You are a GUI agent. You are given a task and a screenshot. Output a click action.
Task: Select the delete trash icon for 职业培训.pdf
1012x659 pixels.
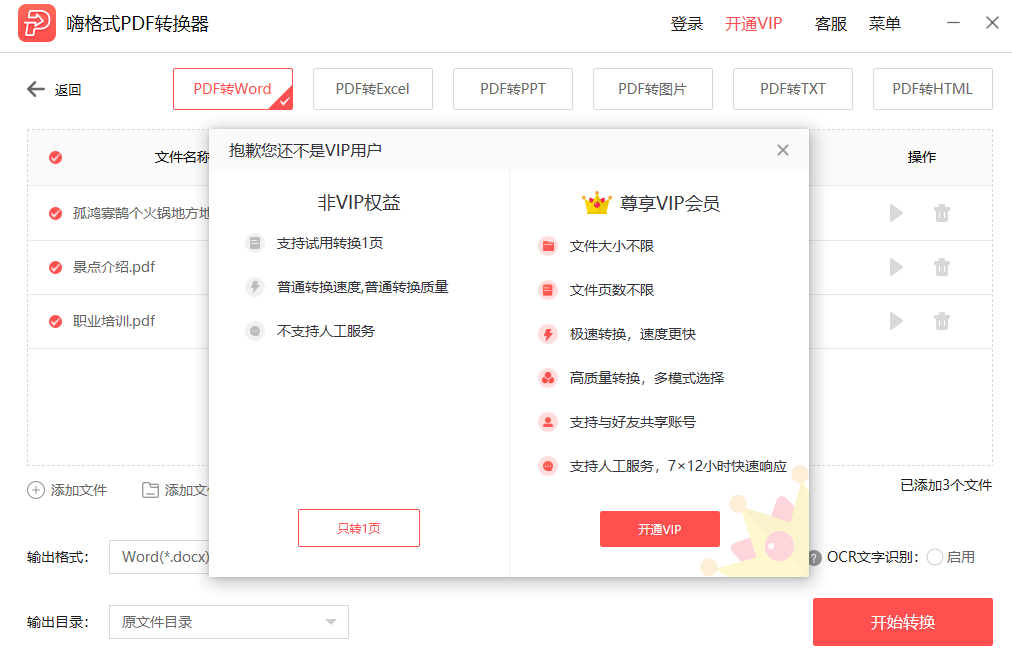pos(941,321)
